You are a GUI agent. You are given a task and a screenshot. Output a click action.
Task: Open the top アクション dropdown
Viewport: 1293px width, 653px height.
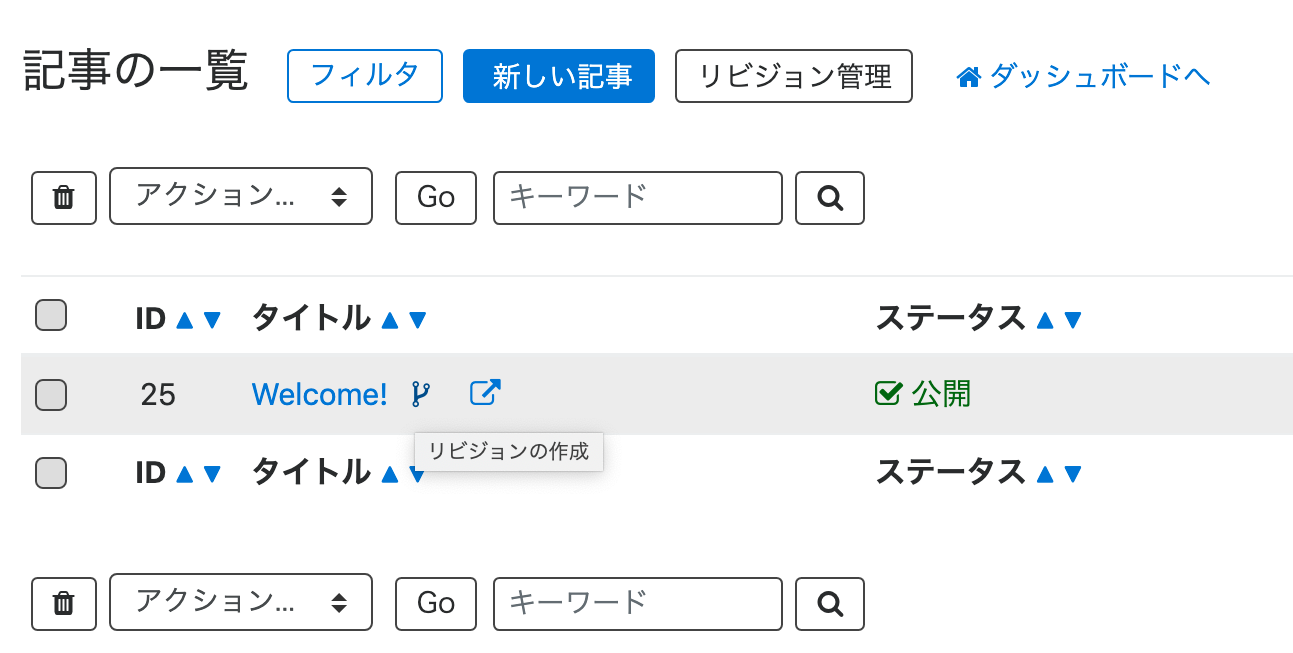click(241, 196)
